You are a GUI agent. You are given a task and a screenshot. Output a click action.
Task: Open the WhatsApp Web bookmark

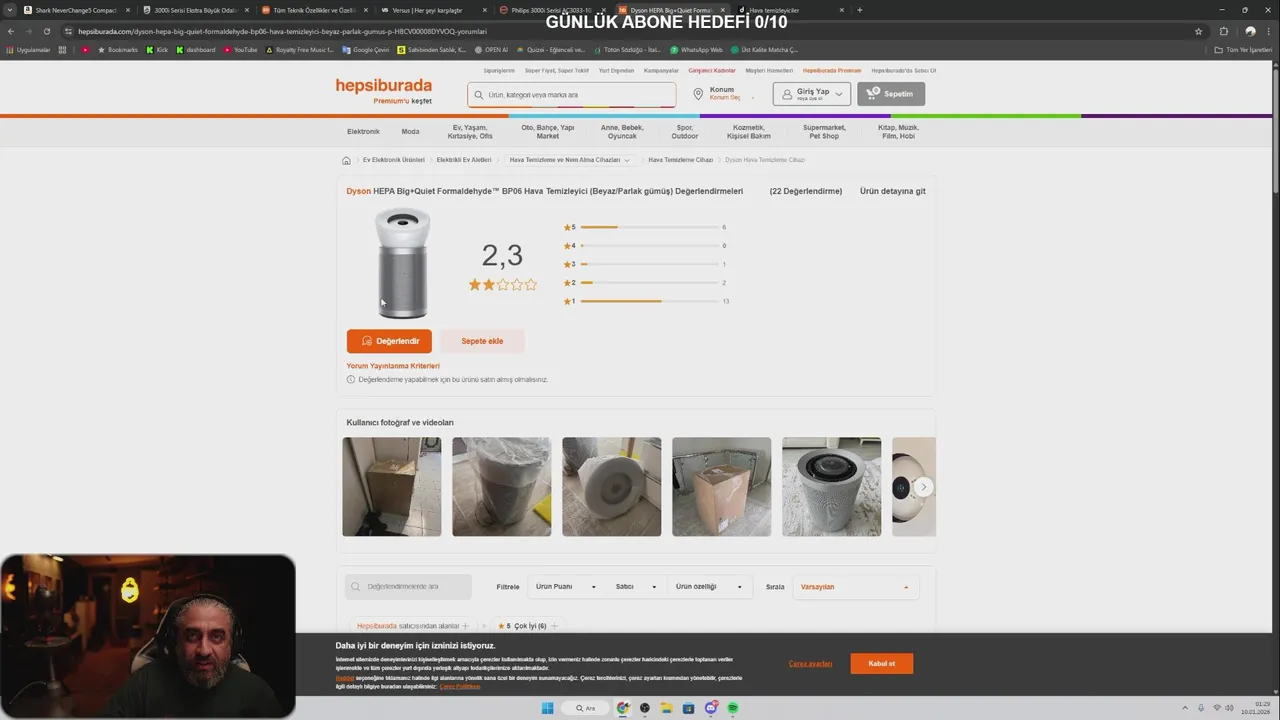696,49
